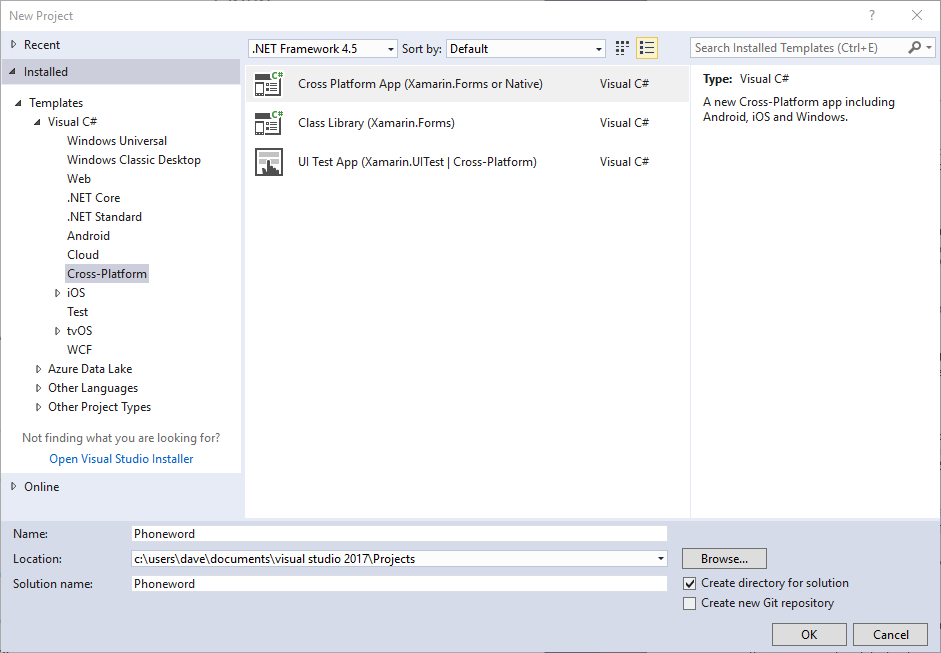Click the Class Library Xamarin.Forms icon
Screen dimensions: 941x653
tap(268, 123)
